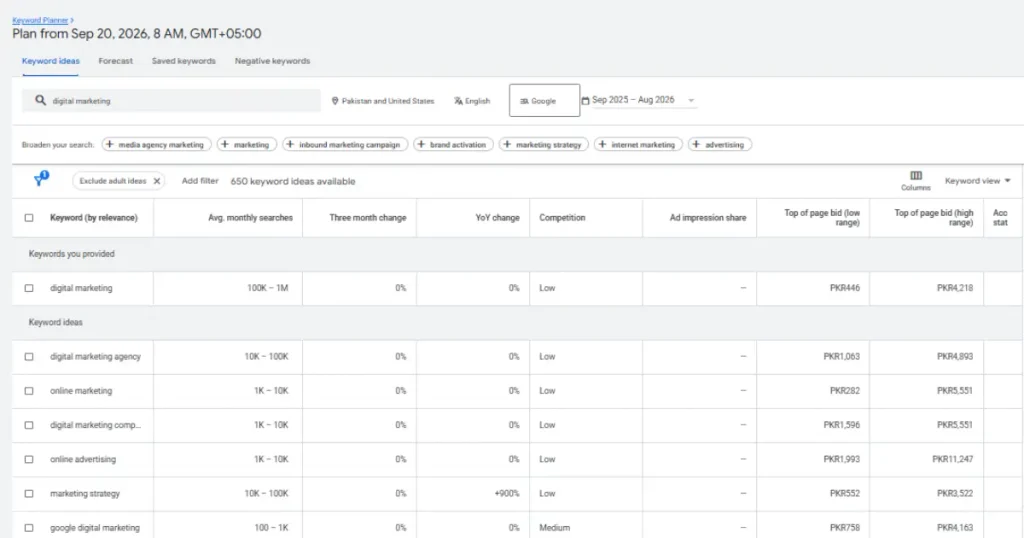Viewport: 1024px width, 538px height.
Task: Click the +900% YoY change value
Action: click(x=507, y=494)
